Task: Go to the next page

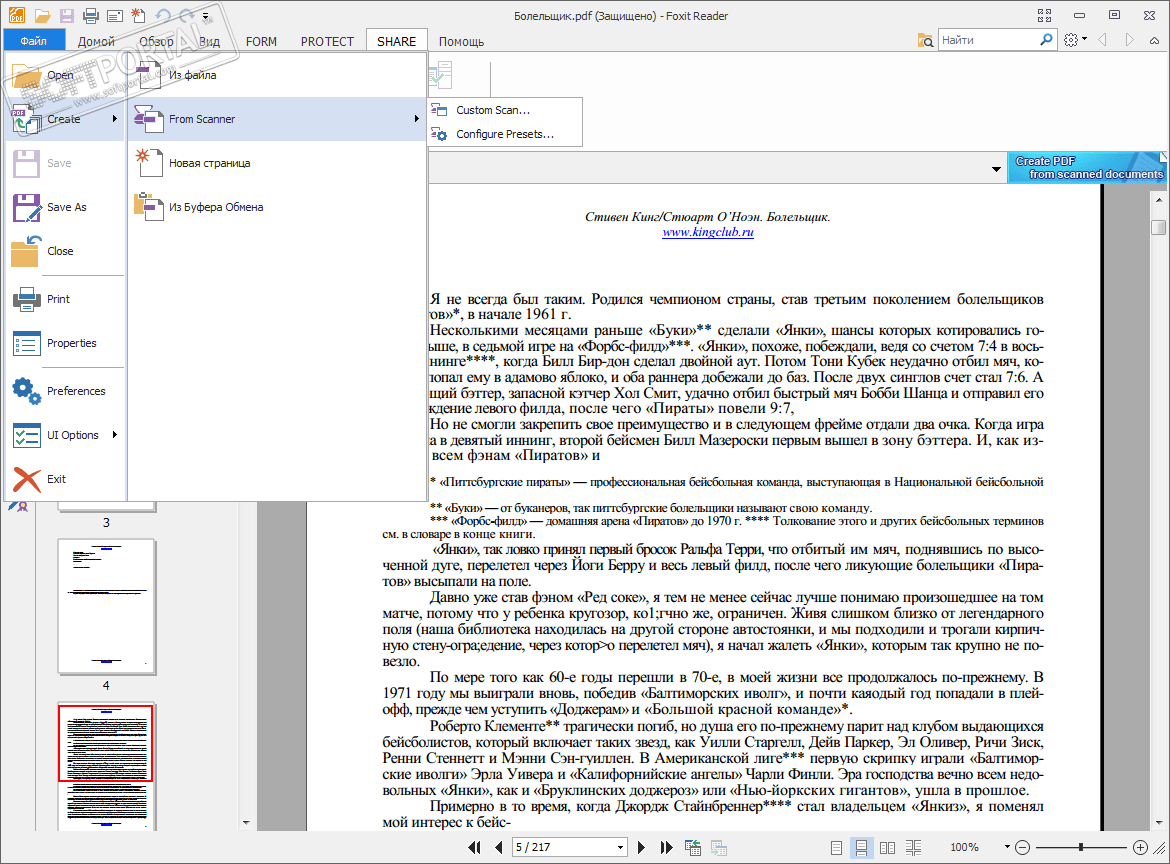Action: (641, 848)
